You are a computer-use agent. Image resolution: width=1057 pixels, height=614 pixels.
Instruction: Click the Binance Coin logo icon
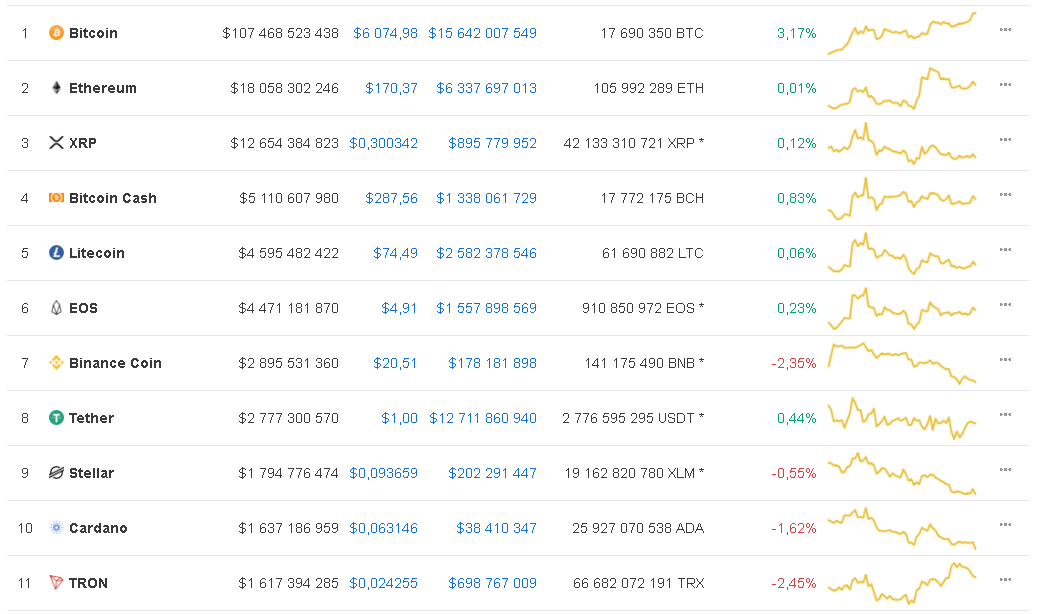click(56, 363)
